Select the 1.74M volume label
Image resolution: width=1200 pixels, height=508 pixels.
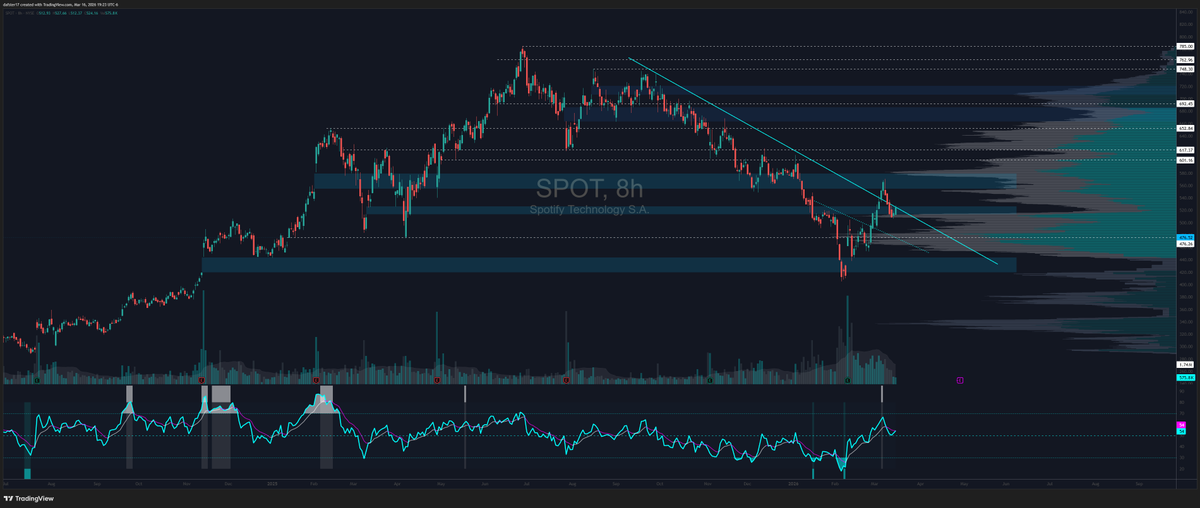pyautogui.click(x=1185, y=365)
